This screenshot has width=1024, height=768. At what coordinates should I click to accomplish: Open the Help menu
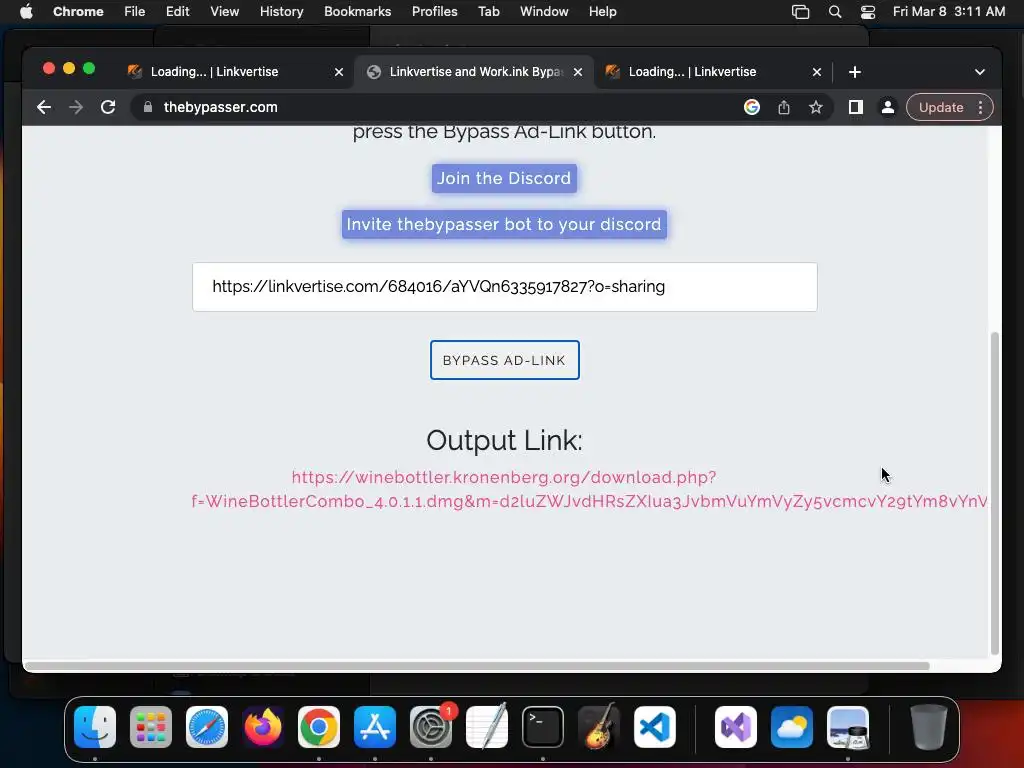point(602,12)
